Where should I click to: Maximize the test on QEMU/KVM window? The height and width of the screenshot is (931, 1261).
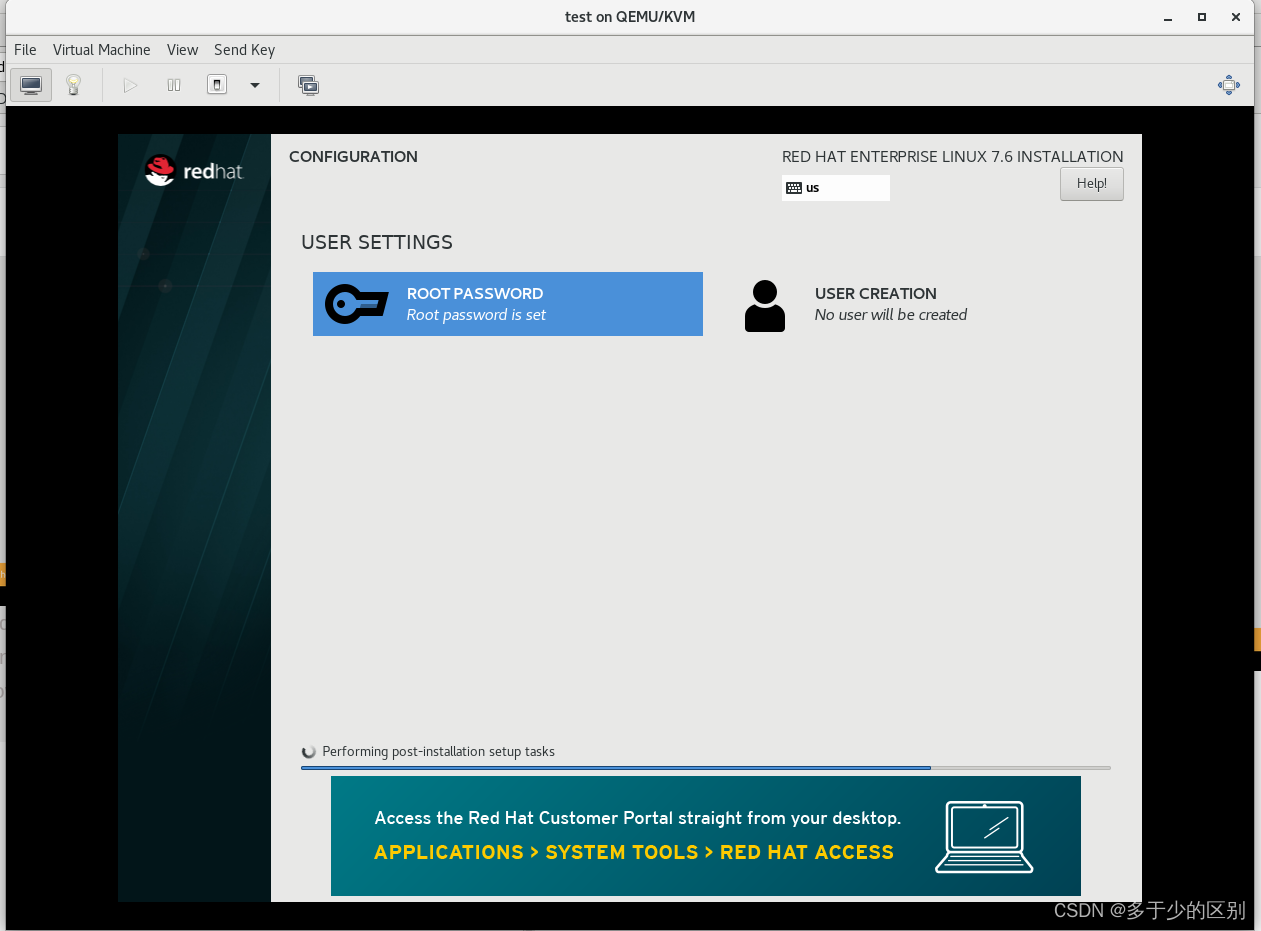pyautogui.click(x=1202, y=17)
